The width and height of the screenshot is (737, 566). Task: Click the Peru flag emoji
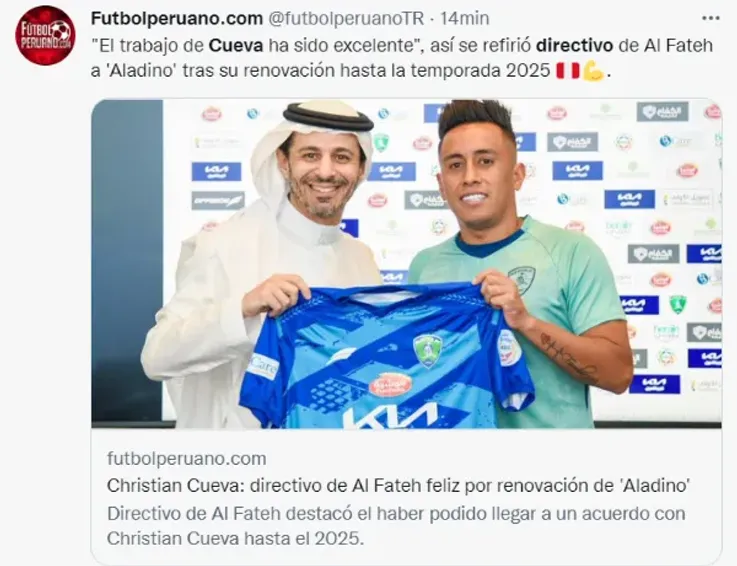point(567,71)
